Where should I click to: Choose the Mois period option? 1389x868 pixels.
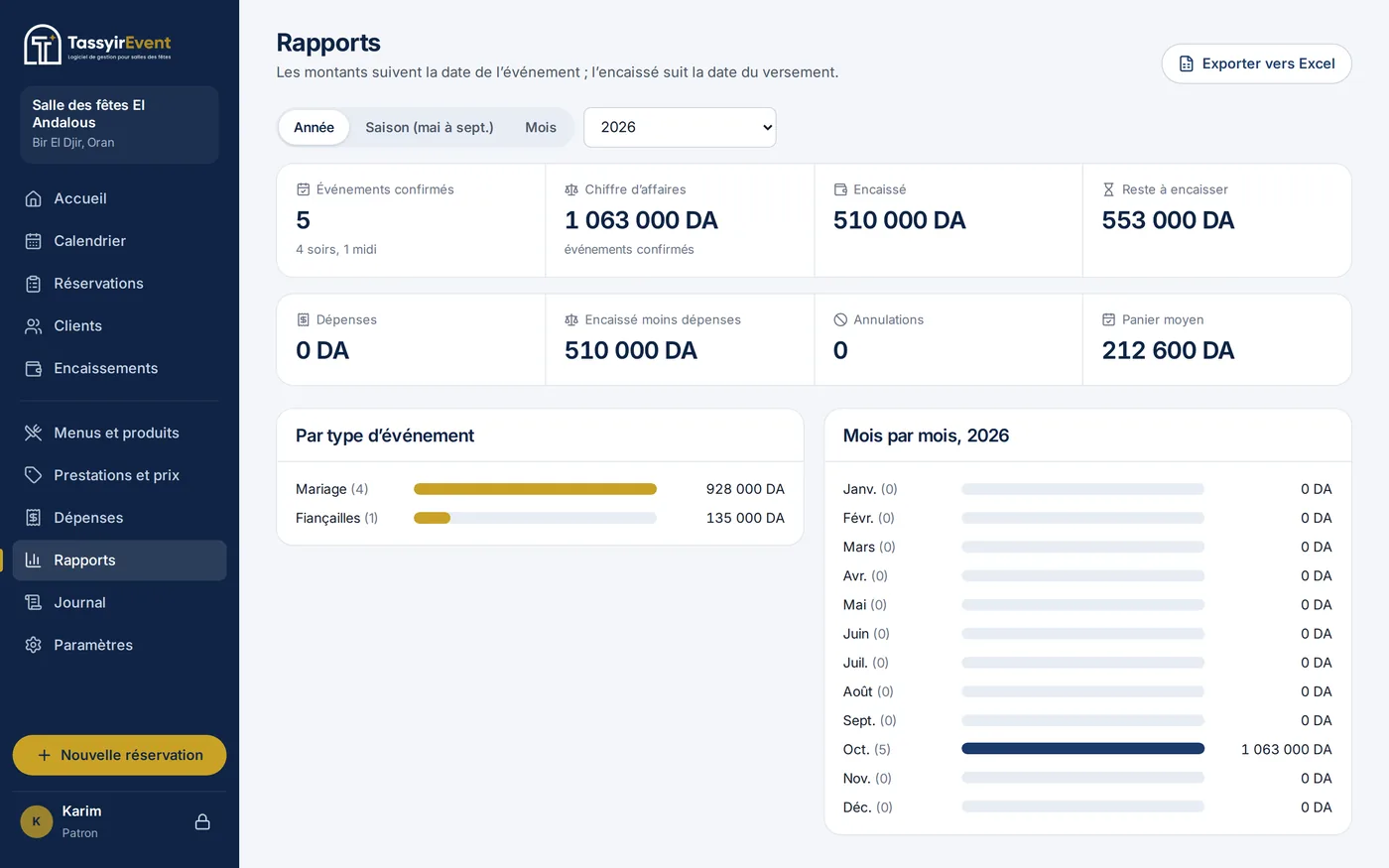pyautogui.click(x=541, y=127)
